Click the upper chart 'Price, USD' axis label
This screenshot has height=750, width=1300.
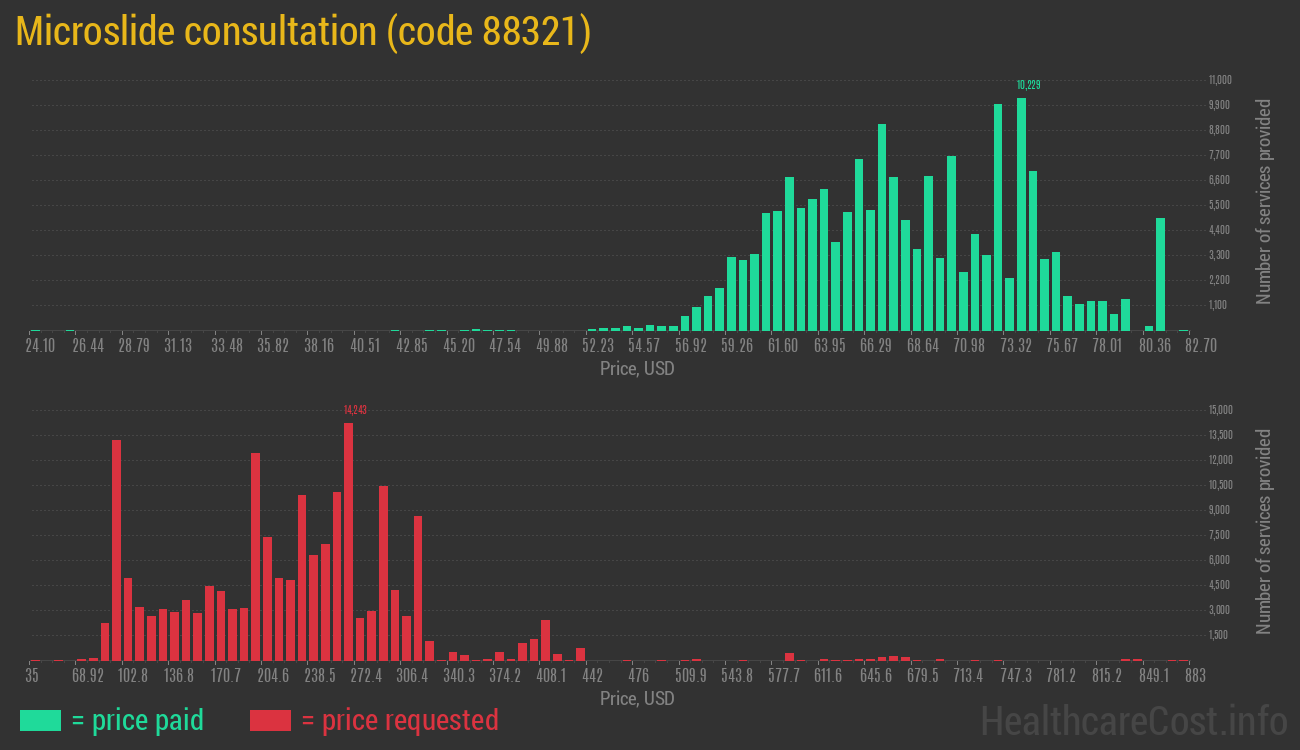point(637,369)
